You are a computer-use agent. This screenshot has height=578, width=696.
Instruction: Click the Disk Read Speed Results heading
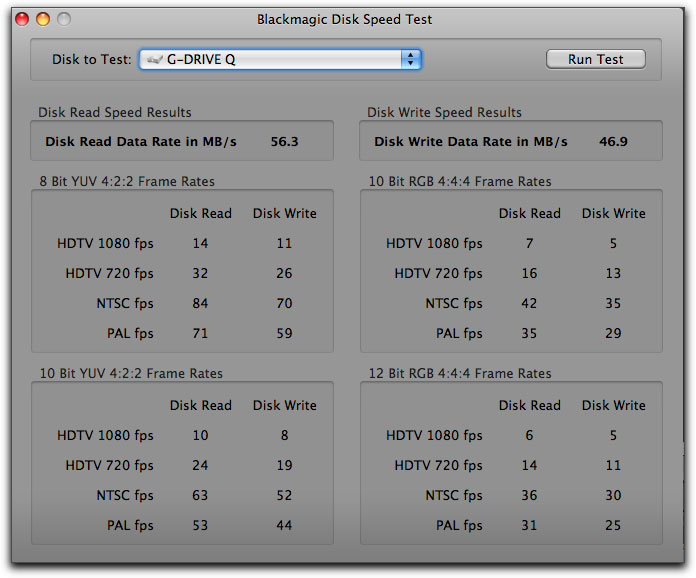114,112
